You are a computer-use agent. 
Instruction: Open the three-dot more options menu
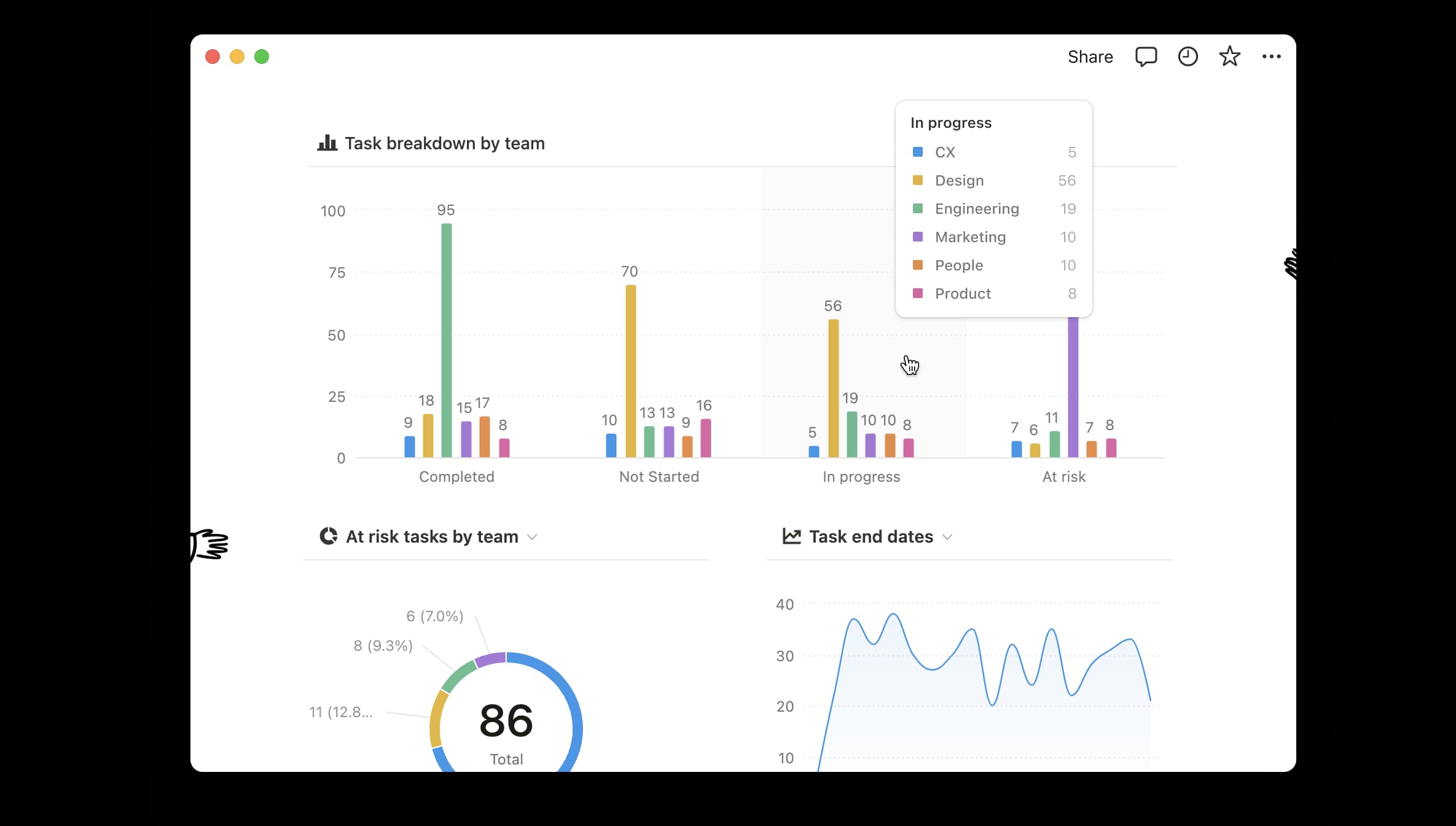coord(1271,57)
